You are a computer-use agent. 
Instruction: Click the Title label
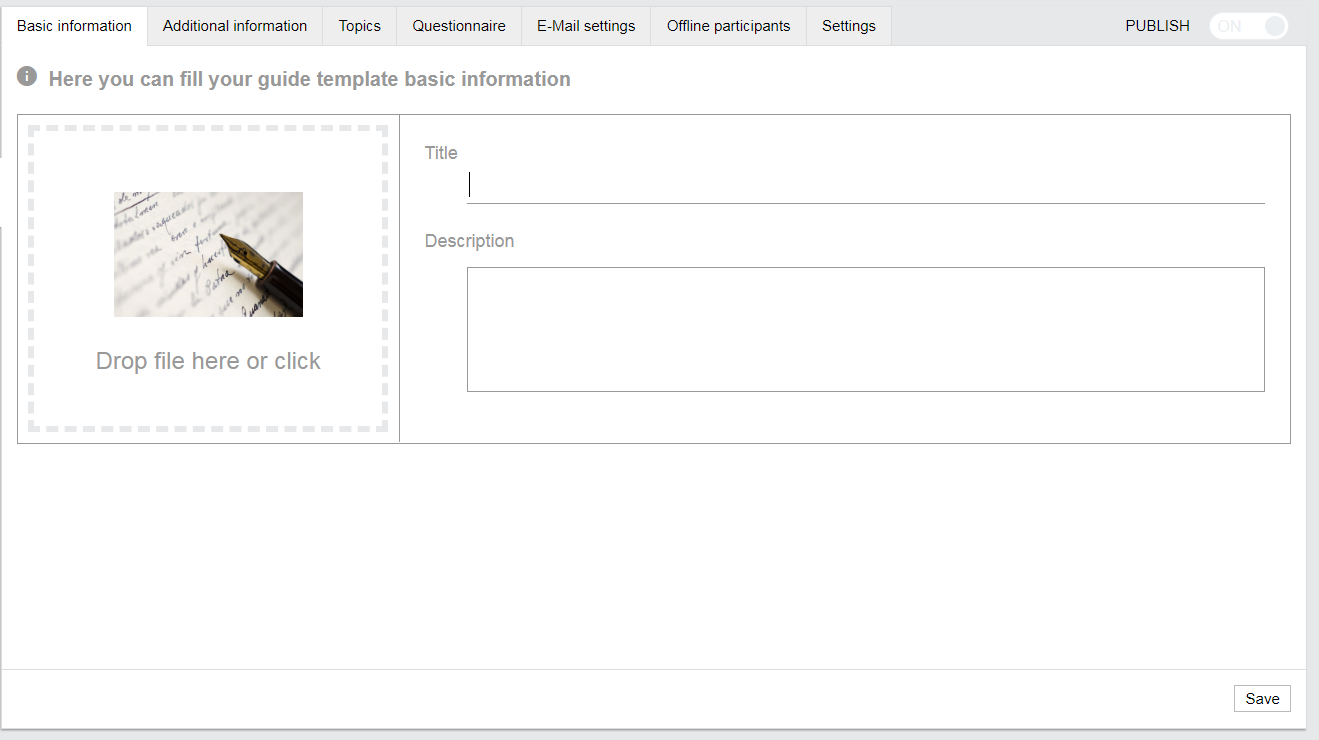pos(441,153)
